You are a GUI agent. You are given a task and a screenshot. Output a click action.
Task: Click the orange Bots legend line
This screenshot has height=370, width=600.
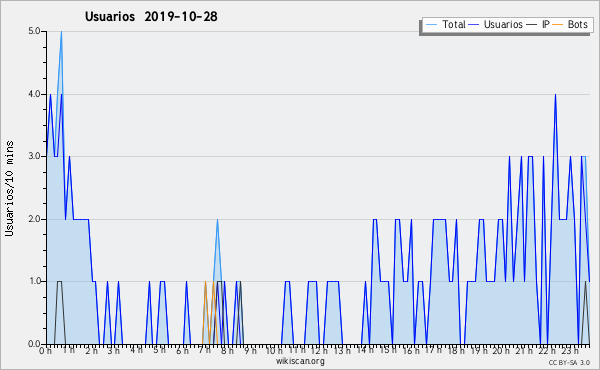tap(558, 25)
